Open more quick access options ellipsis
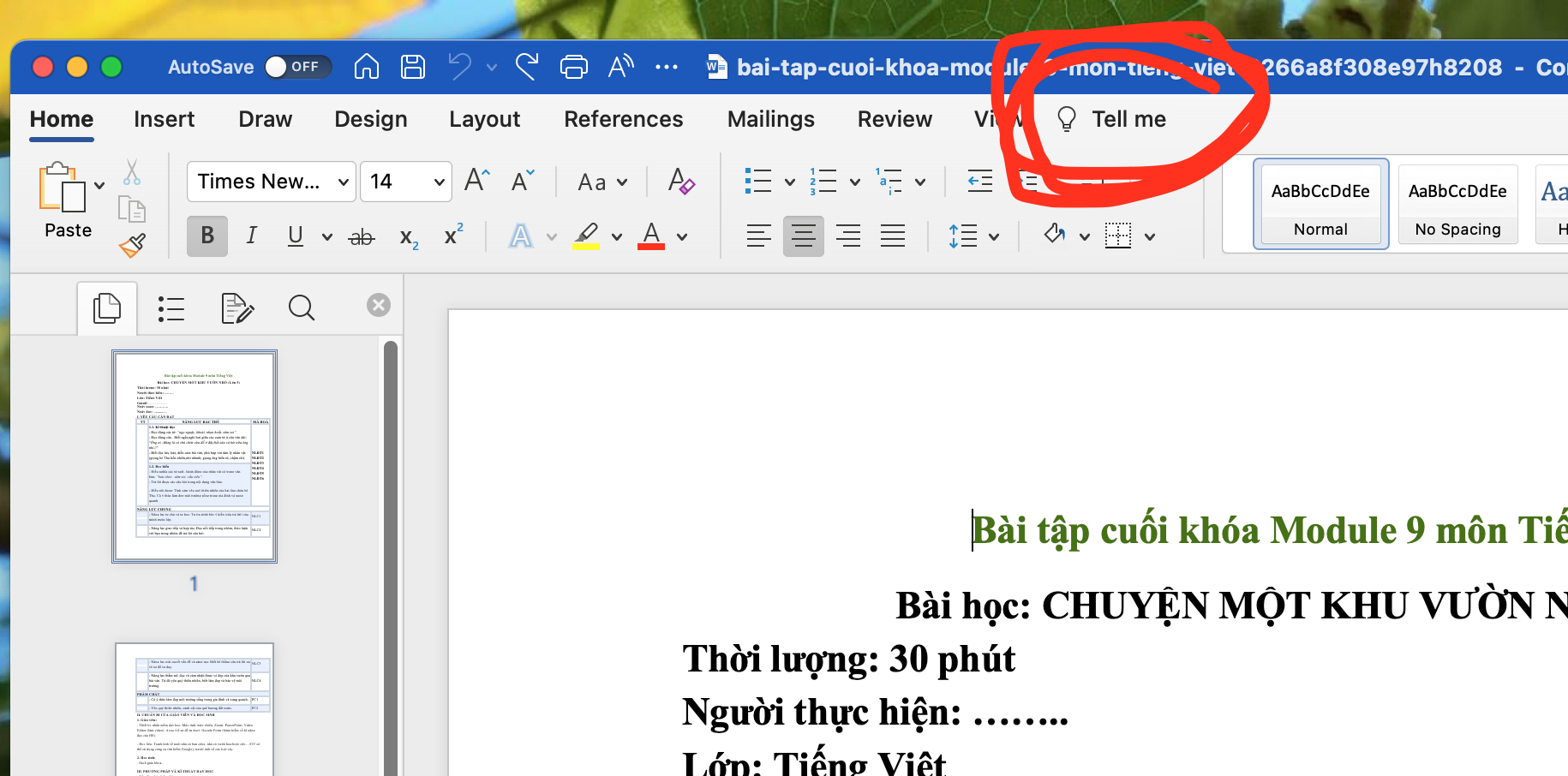 [667, 66]
